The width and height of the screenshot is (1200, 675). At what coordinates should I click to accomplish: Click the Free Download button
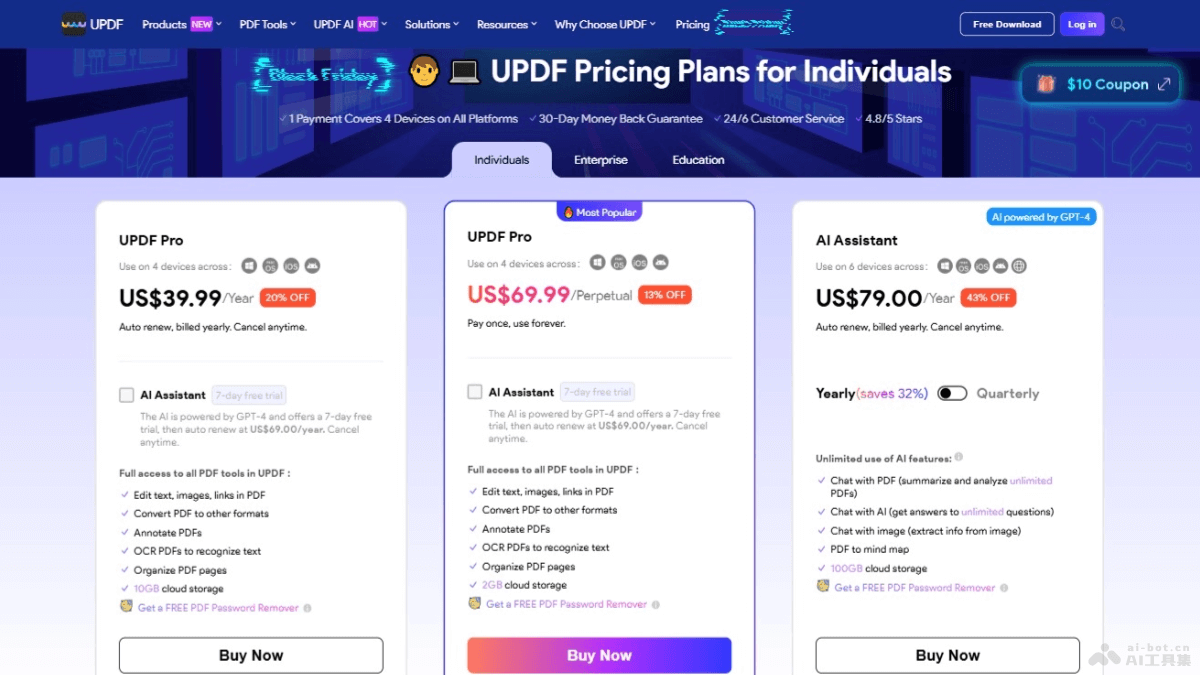(1006, 23)
